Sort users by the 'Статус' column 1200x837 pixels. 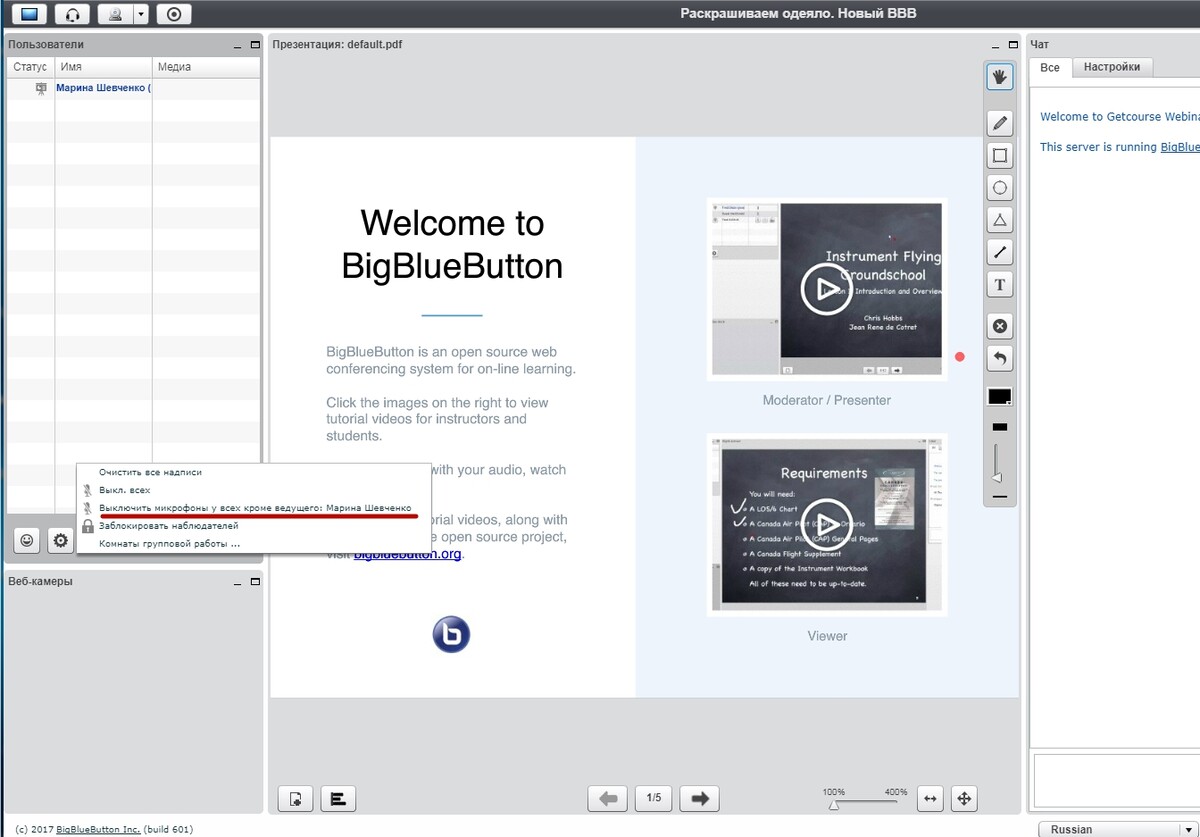pos(31,67)
